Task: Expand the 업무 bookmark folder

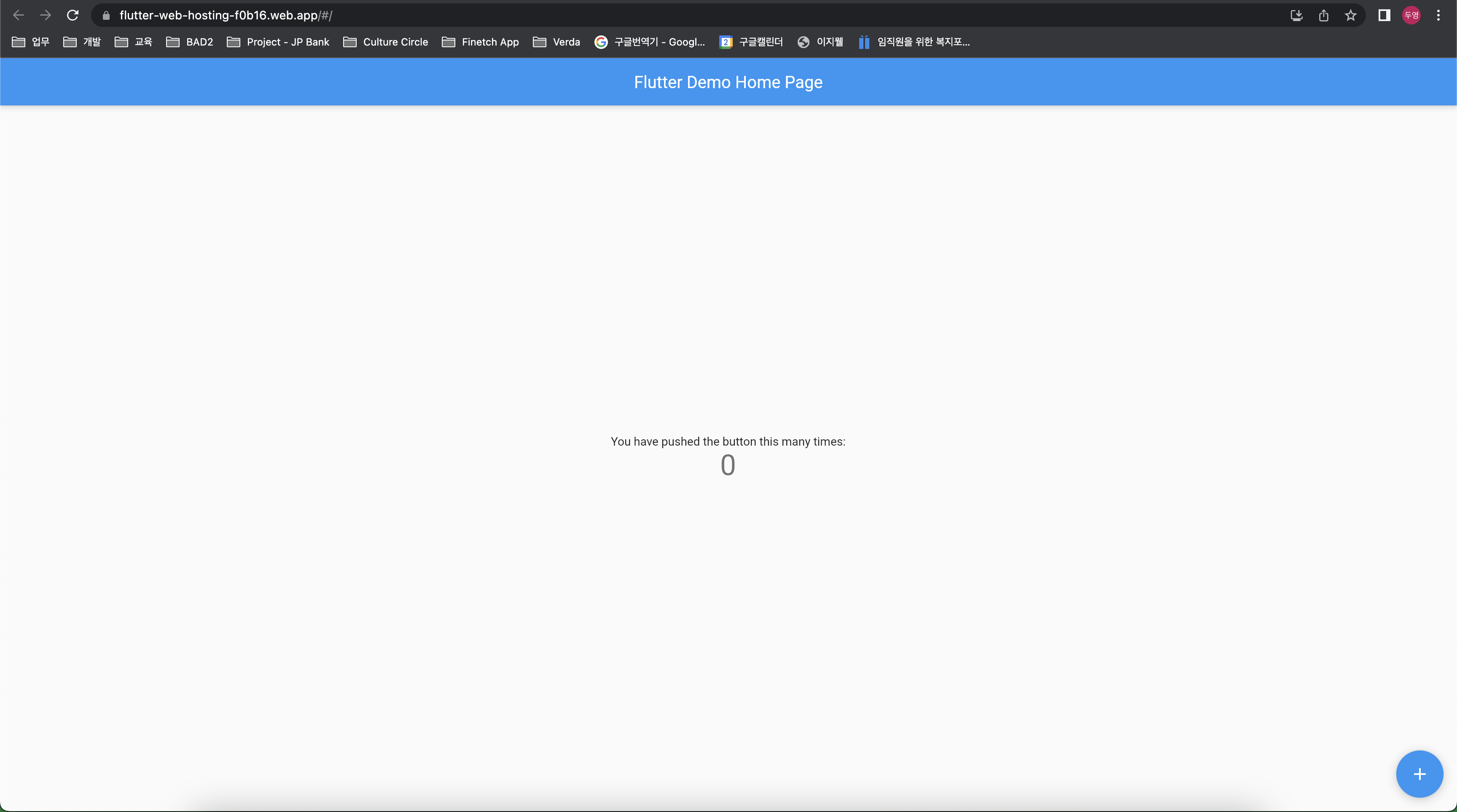Action: pos(31,42)
